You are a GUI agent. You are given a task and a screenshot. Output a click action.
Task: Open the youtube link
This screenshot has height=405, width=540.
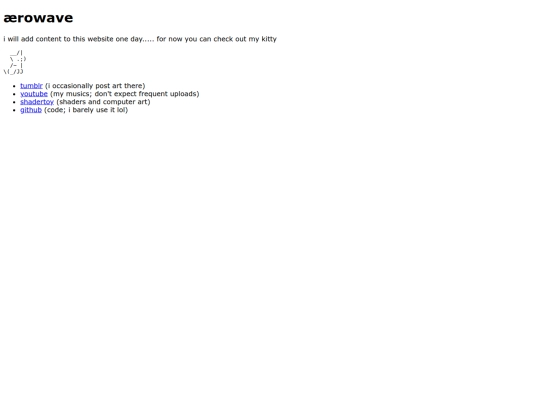coord(34,94)
